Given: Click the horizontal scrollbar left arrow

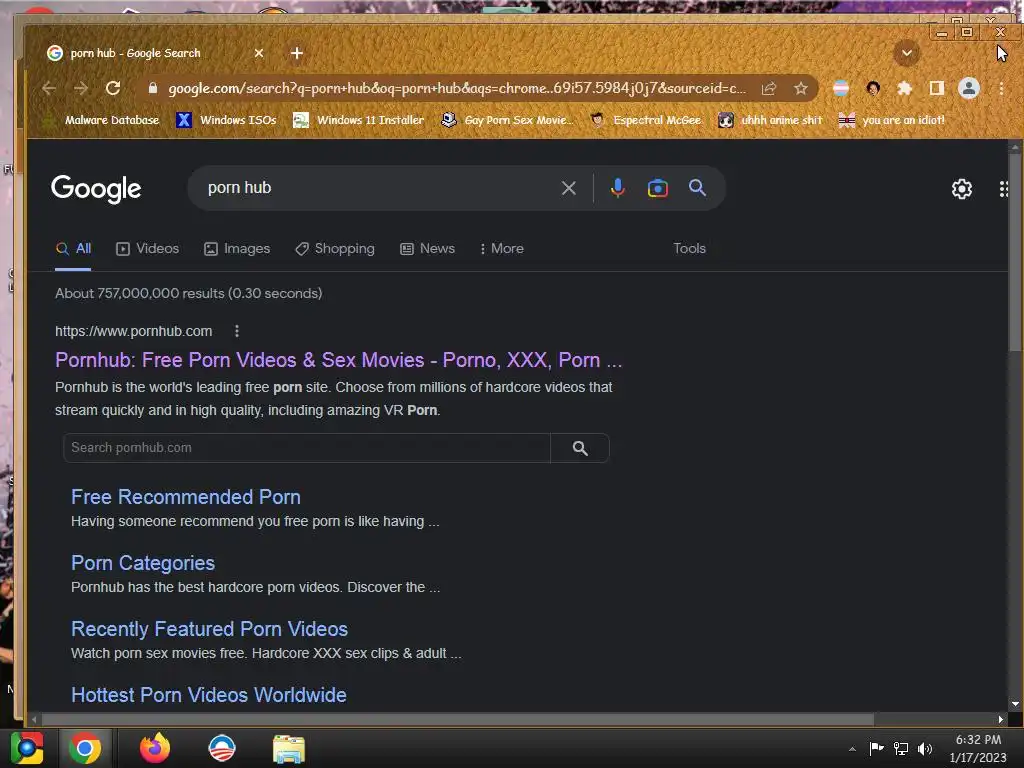Looking at the screenshot, I should click(34, 719).
